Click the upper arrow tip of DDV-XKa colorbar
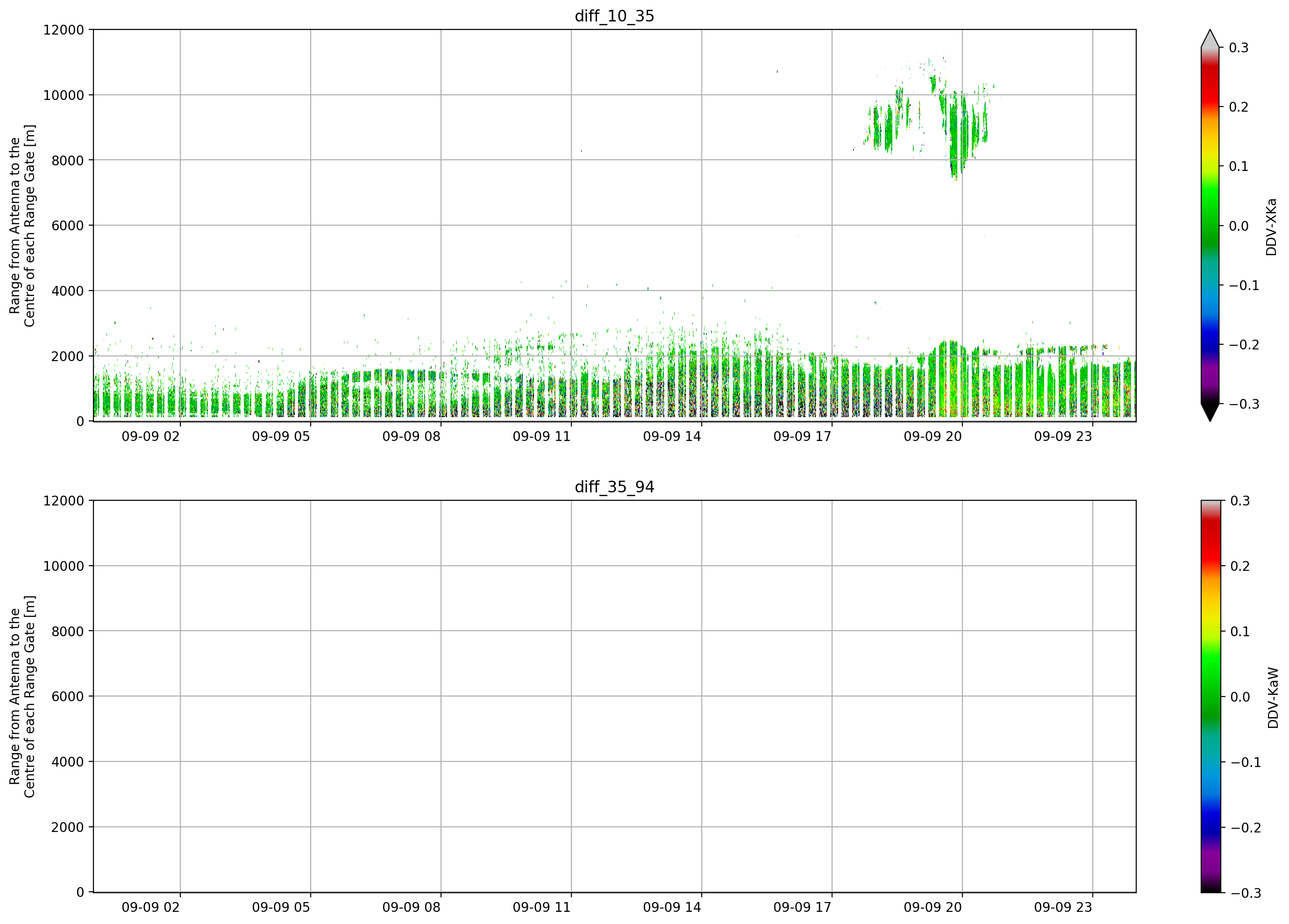 (x=1210, y=38)
